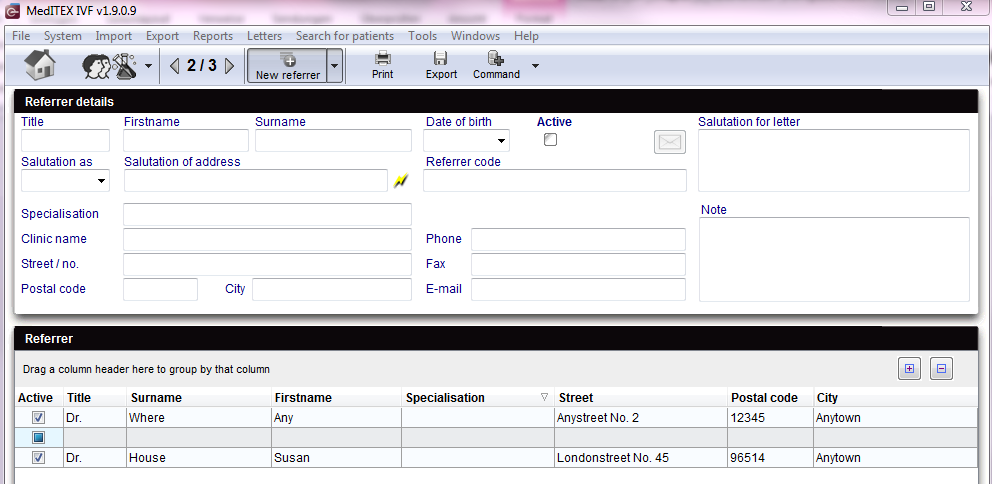The image size is (992, 484).
Task: Toggle the Active checkbox in Referrer details
Action: tap(550, 140)
